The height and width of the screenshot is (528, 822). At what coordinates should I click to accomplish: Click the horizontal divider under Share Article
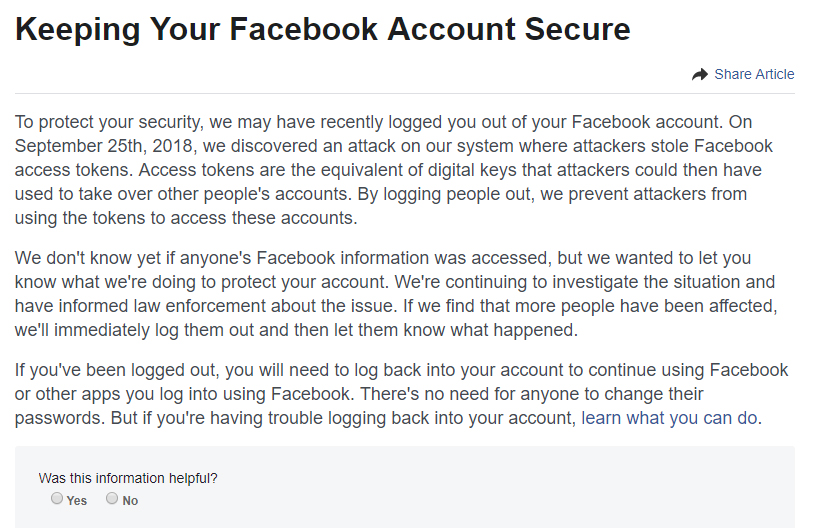click(x=405, y=93)
